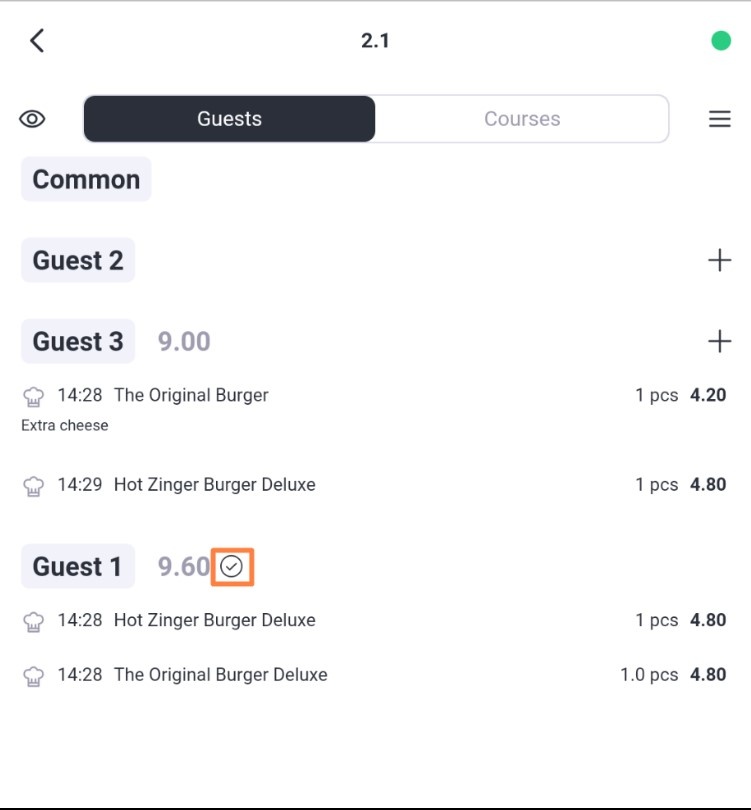Select the Guest 2 label
The image size is (751, 810).
pyautogui.click(x=78, y=260)
